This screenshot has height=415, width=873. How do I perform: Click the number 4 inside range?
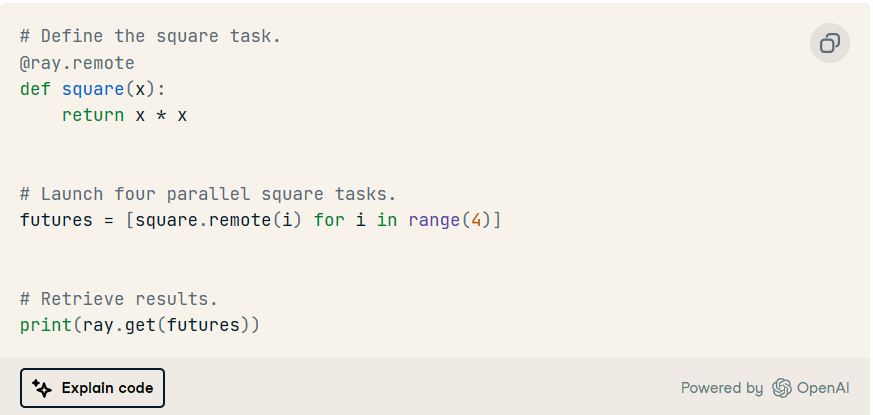tap(476, 219)
